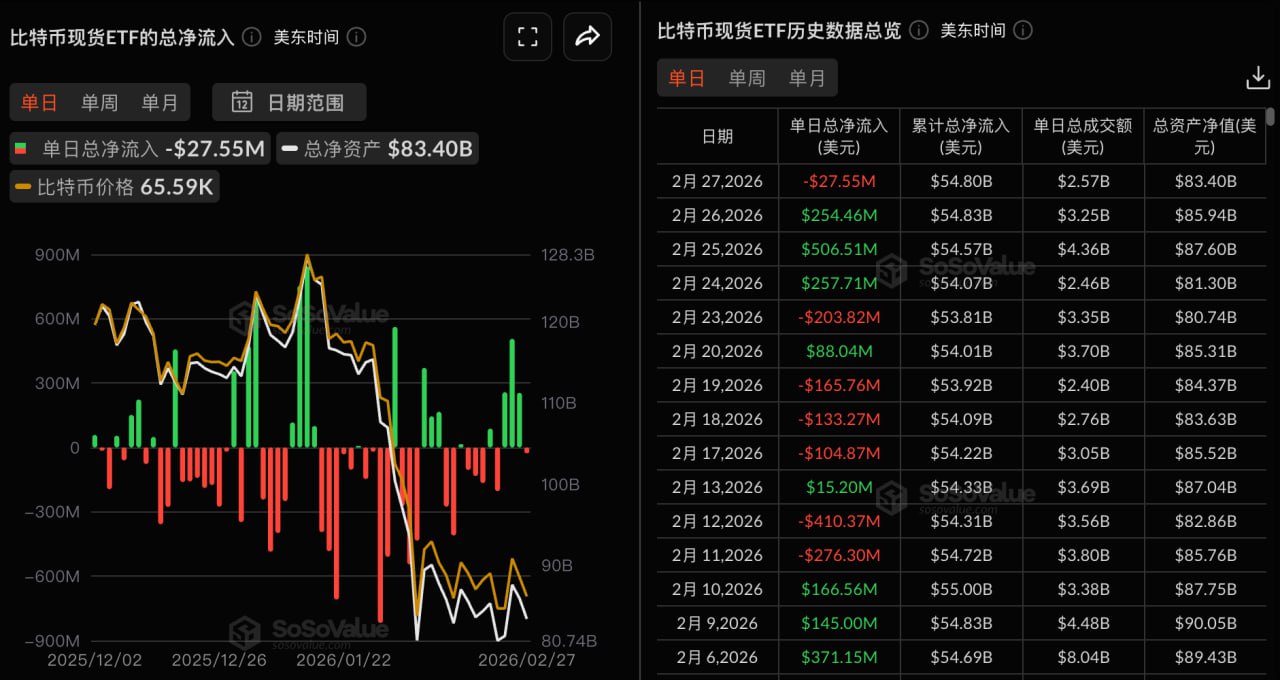Click info icon beside 比特币现货ETF的总净流入 title
The image size is (1280, 680).
[x=252, y=37]
